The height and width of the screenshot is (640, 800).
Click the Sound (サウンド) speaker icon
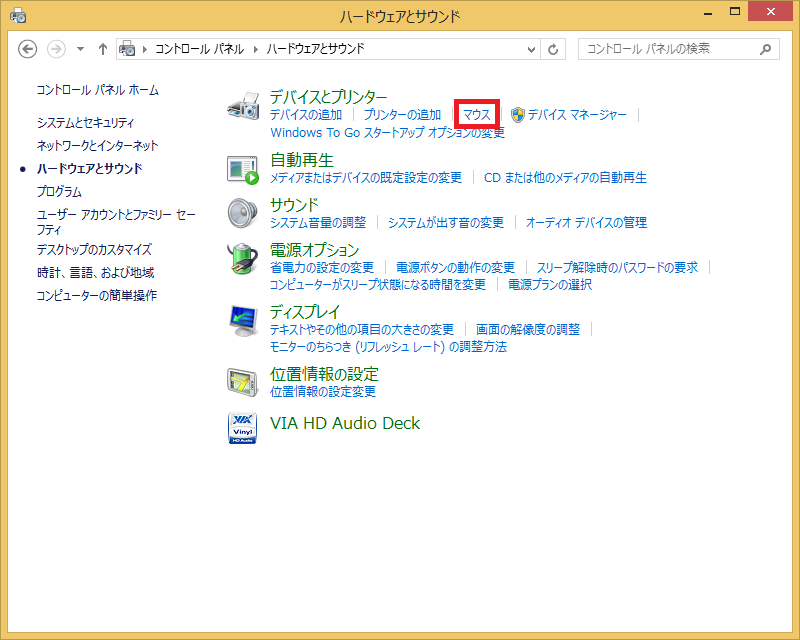pos(243,214)
